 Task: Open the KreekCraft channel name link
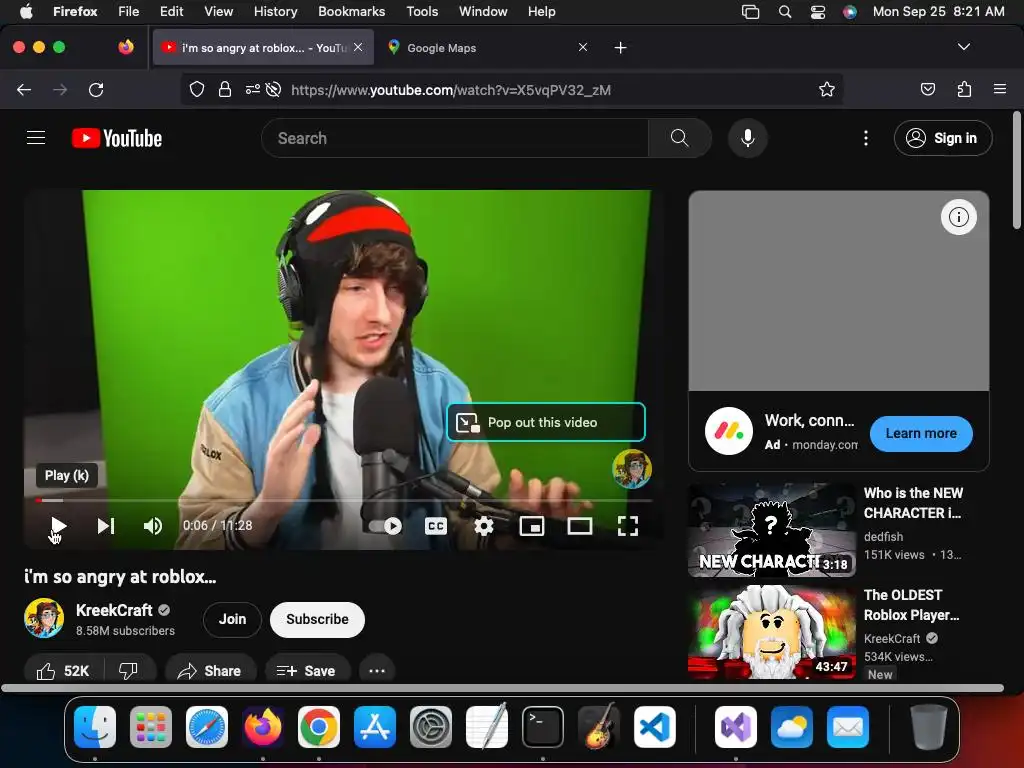[114, 610]
